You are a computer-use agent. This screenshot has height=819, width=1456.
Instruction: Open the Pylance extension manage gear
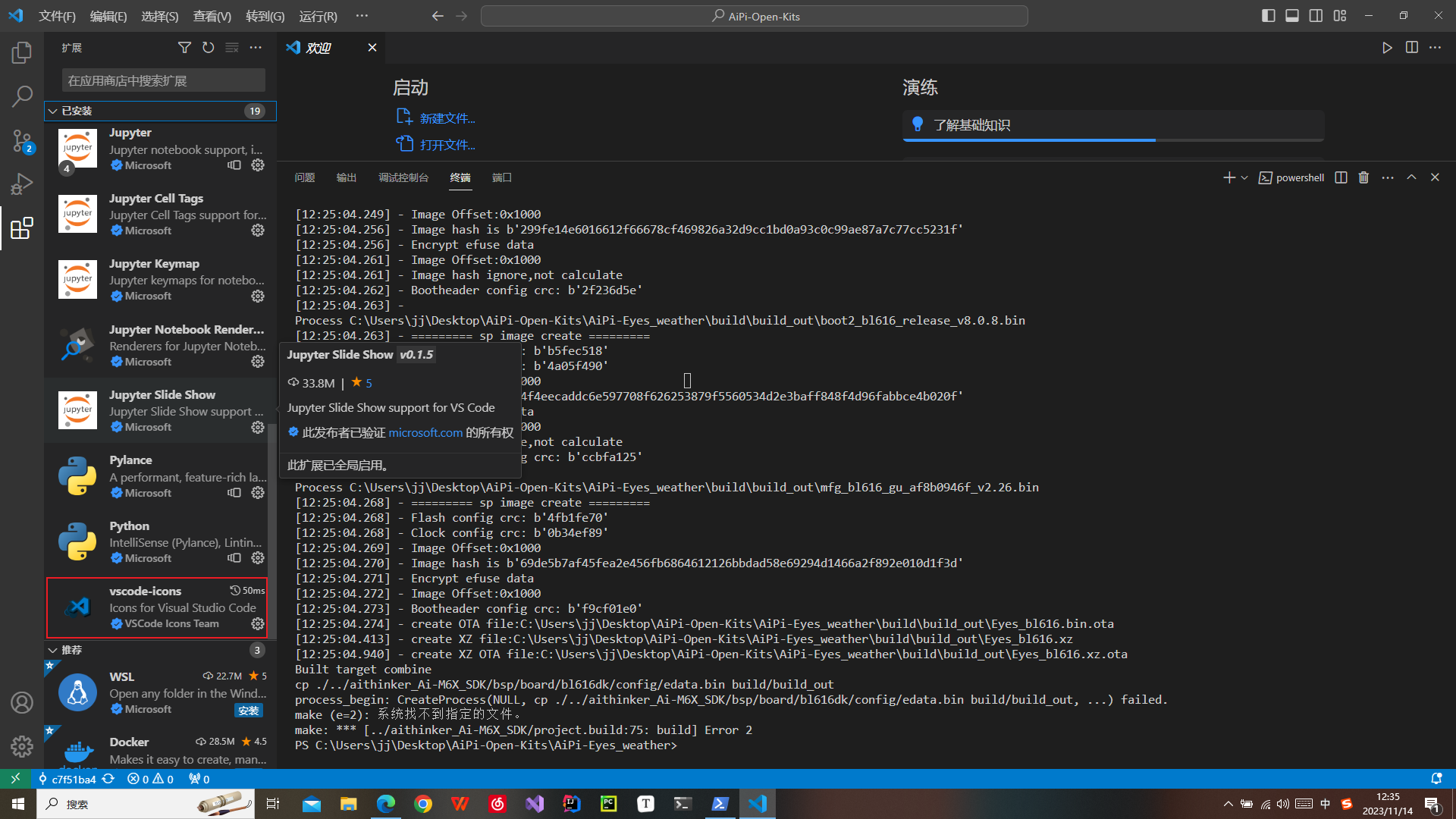point(258,492)
